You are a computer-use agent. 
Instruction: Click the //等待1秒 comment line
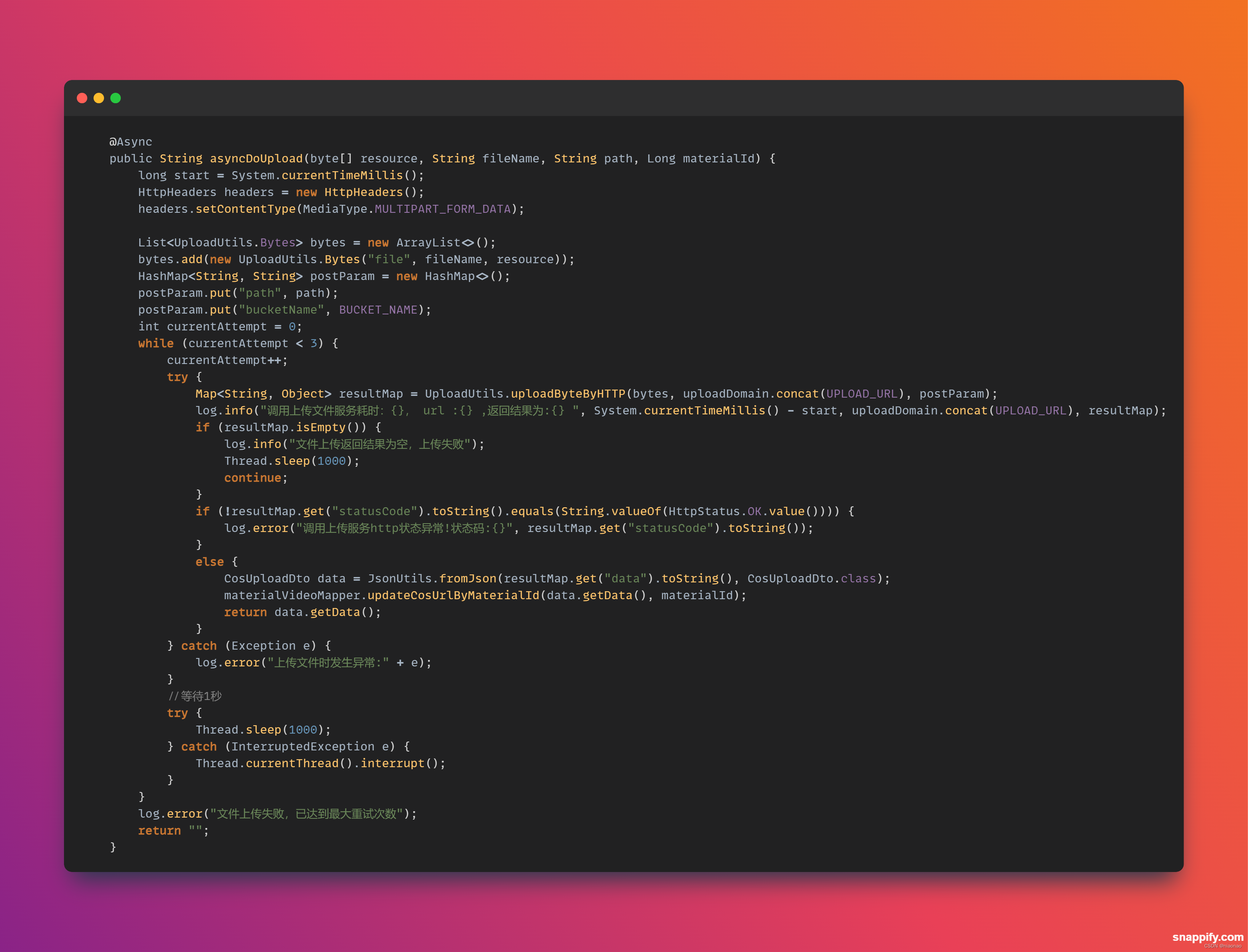point(195,696)
